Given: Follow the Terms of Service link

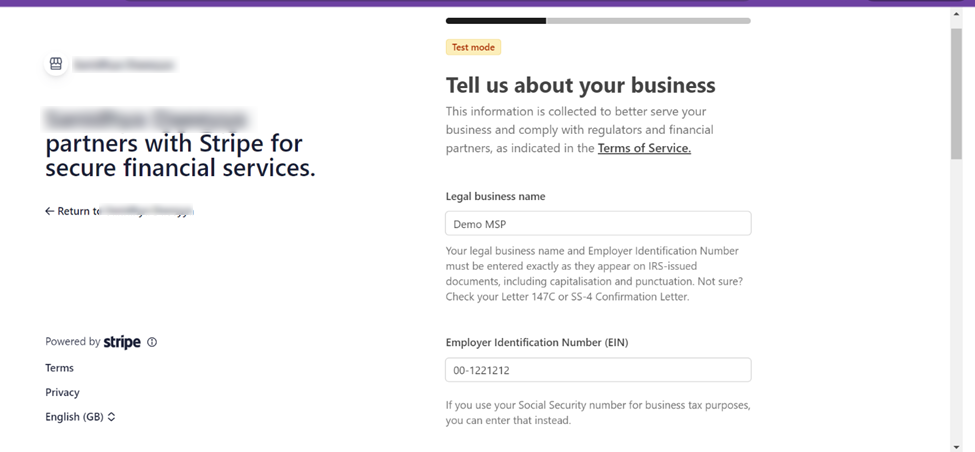Looking at the screenshot, I should [644, 148].
